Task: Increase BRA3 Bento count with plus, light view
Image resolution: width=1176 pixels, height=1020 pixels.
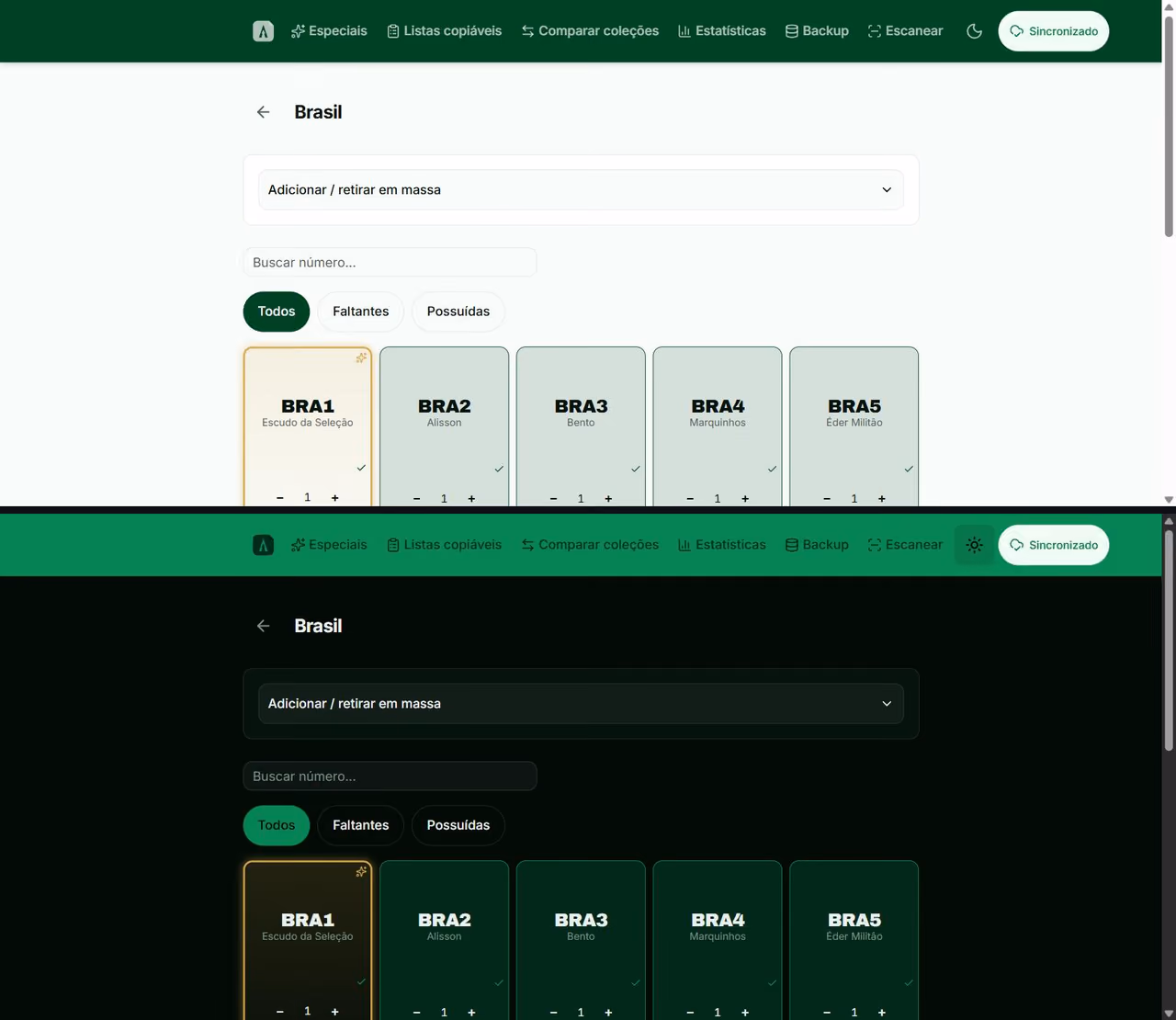Action: pyautogui.click(x=608, y=499)
